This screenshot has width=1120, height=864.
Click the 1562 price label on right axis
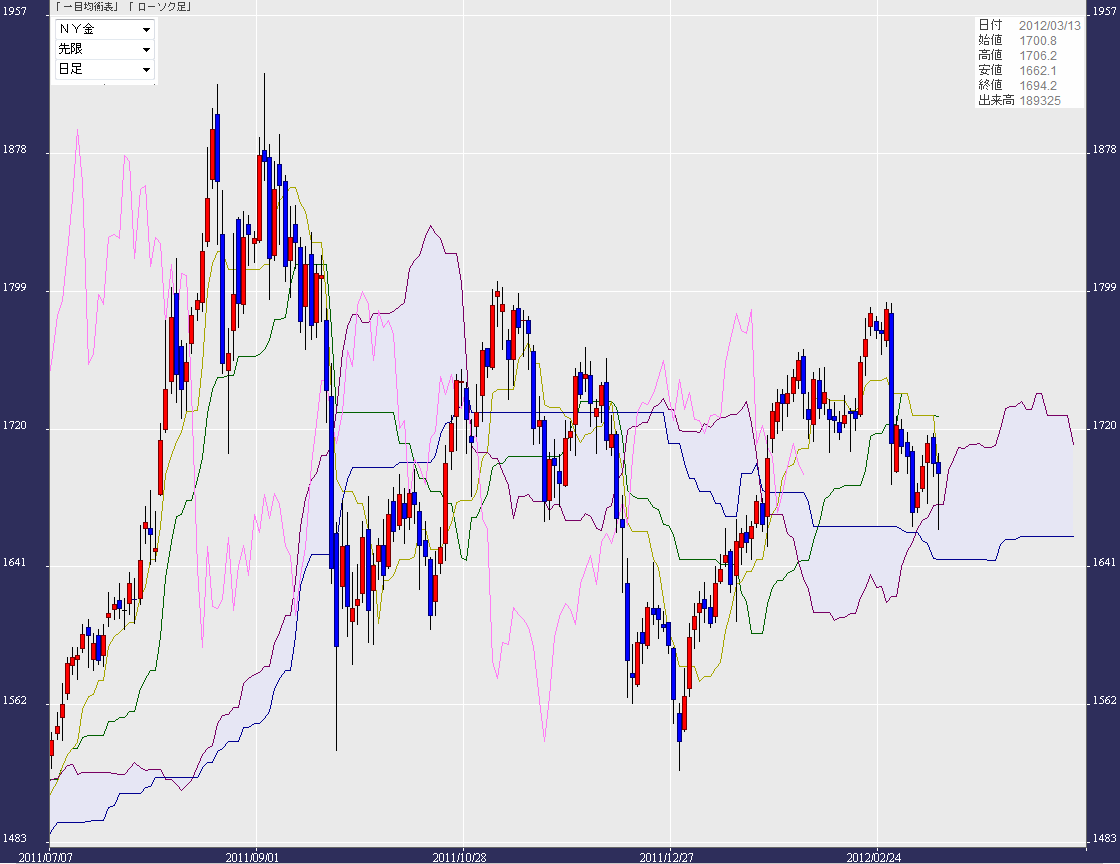[1105, 702]
